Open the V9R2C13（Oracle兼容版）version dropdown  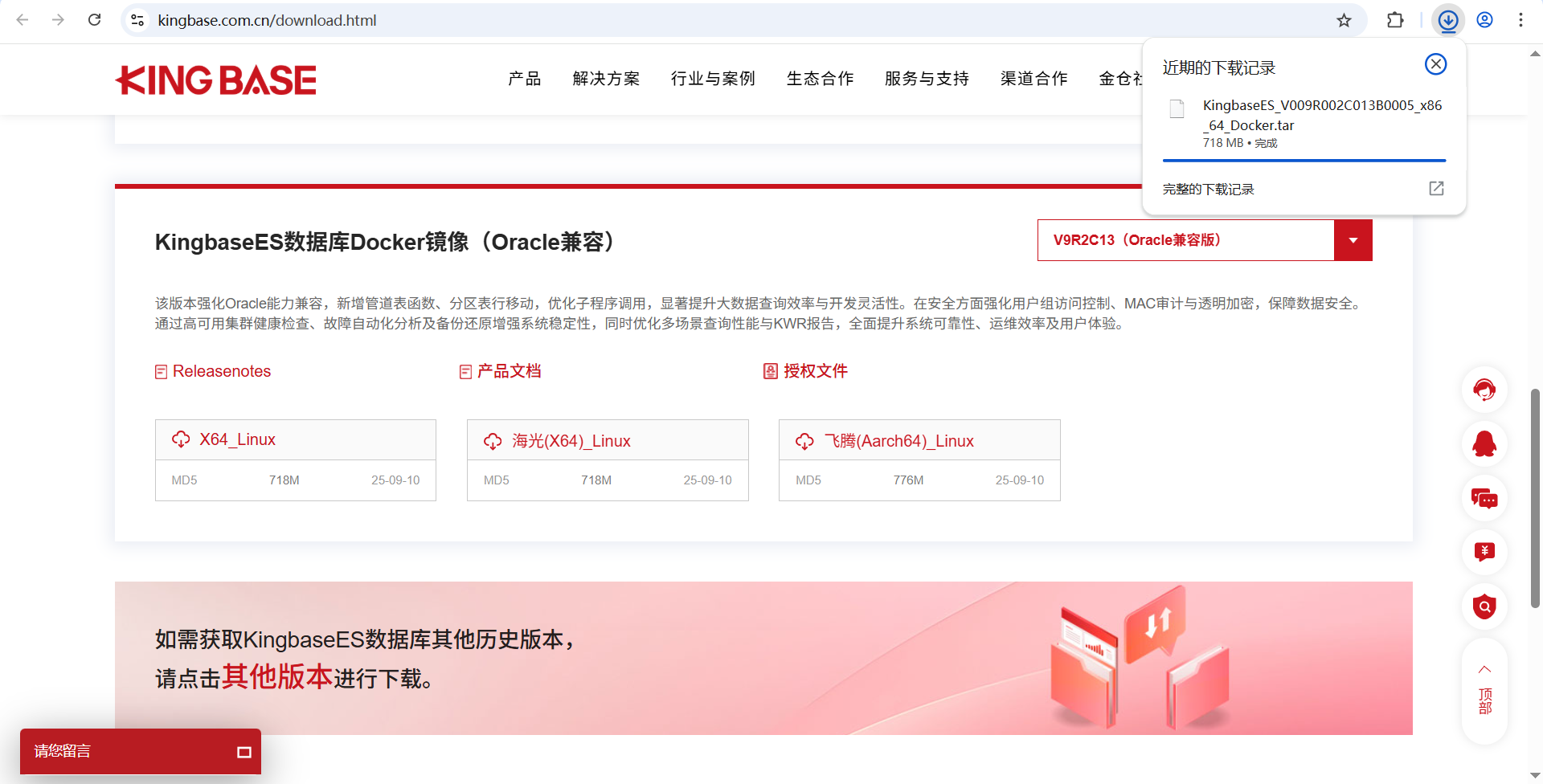pos(1353,239)
